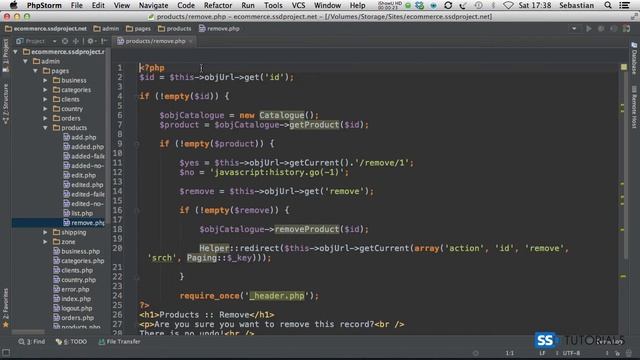
Task: Open the Refactor menu
Action: (x=218, y=5)
